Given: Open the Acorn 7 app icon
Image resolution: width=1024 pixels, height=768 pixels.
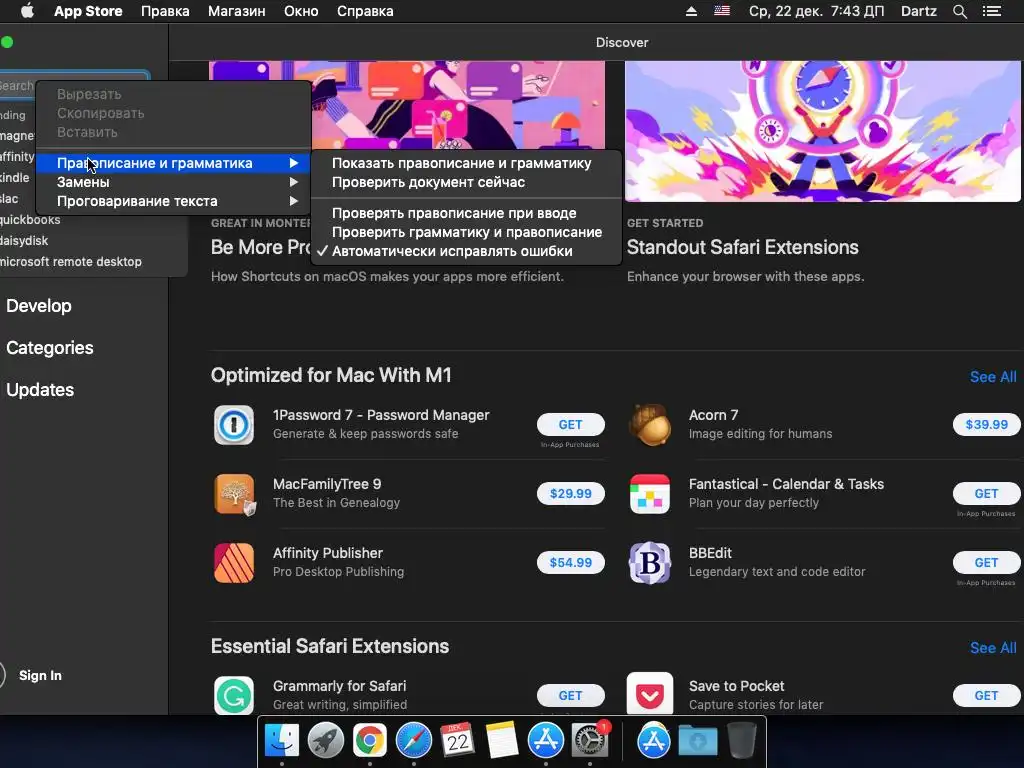Looking at the screenshot, I should pos(650,425).
